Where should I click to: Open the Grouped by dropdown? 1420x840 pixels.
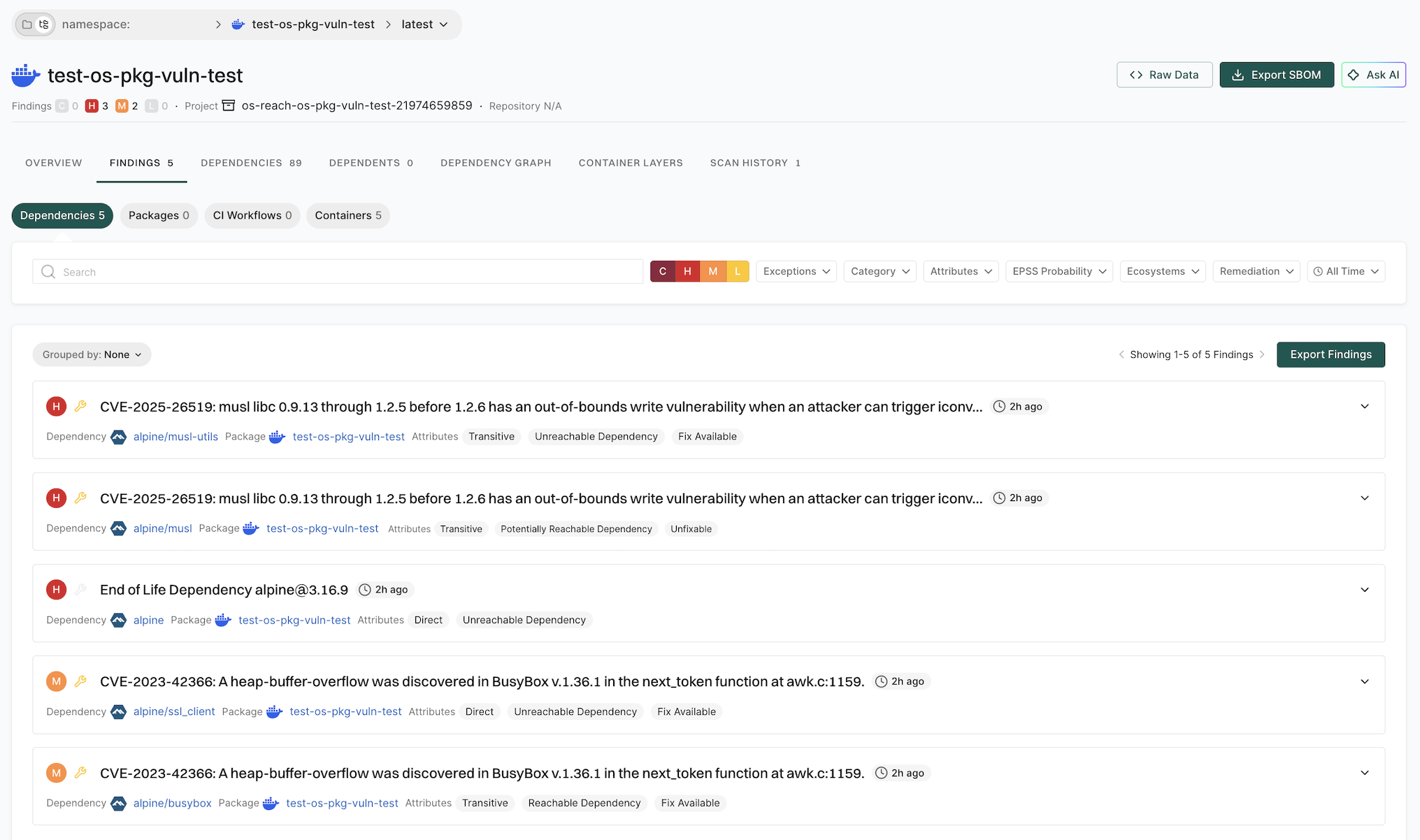point(91,354)
